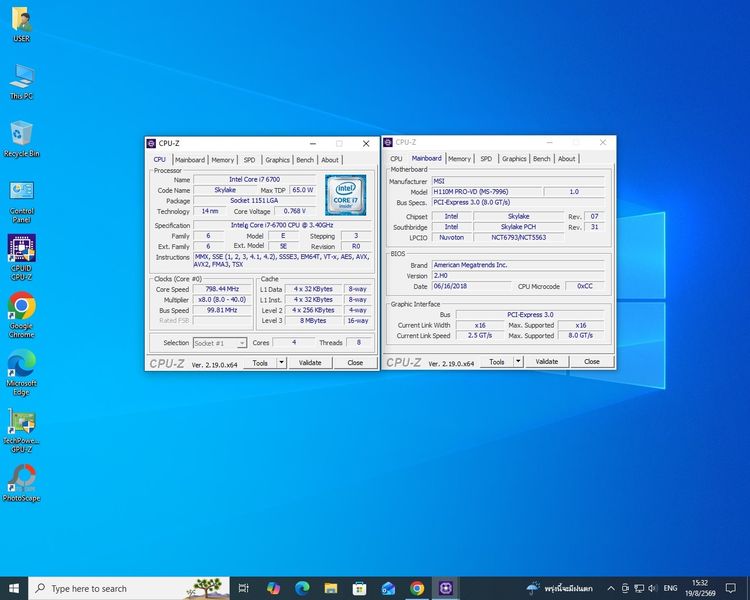750x600 pixels.
Task: Click Validate button in left CPU-Z
Action: pos(310,363)
